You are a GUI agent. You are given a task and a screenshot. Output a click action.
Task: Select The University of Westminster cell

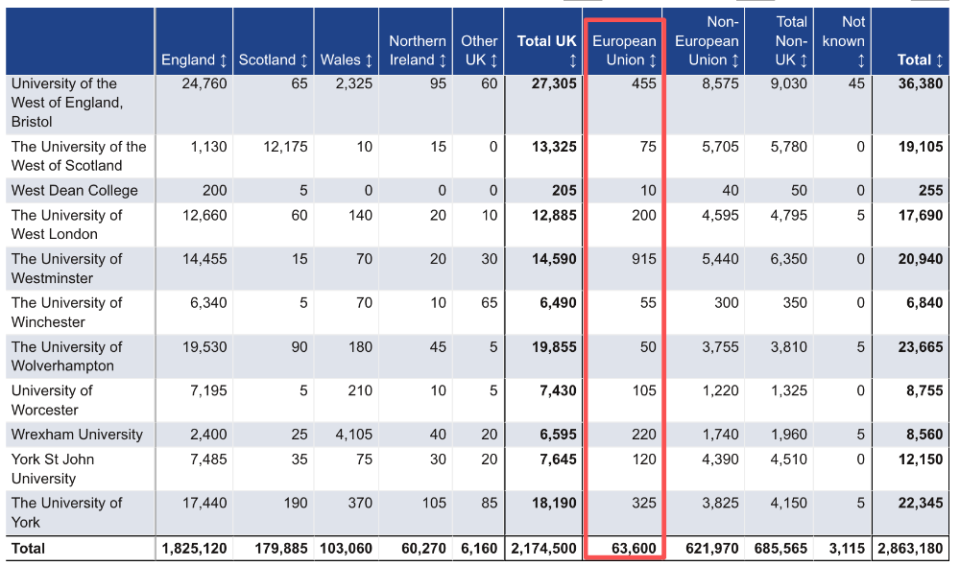coord(66,268)
